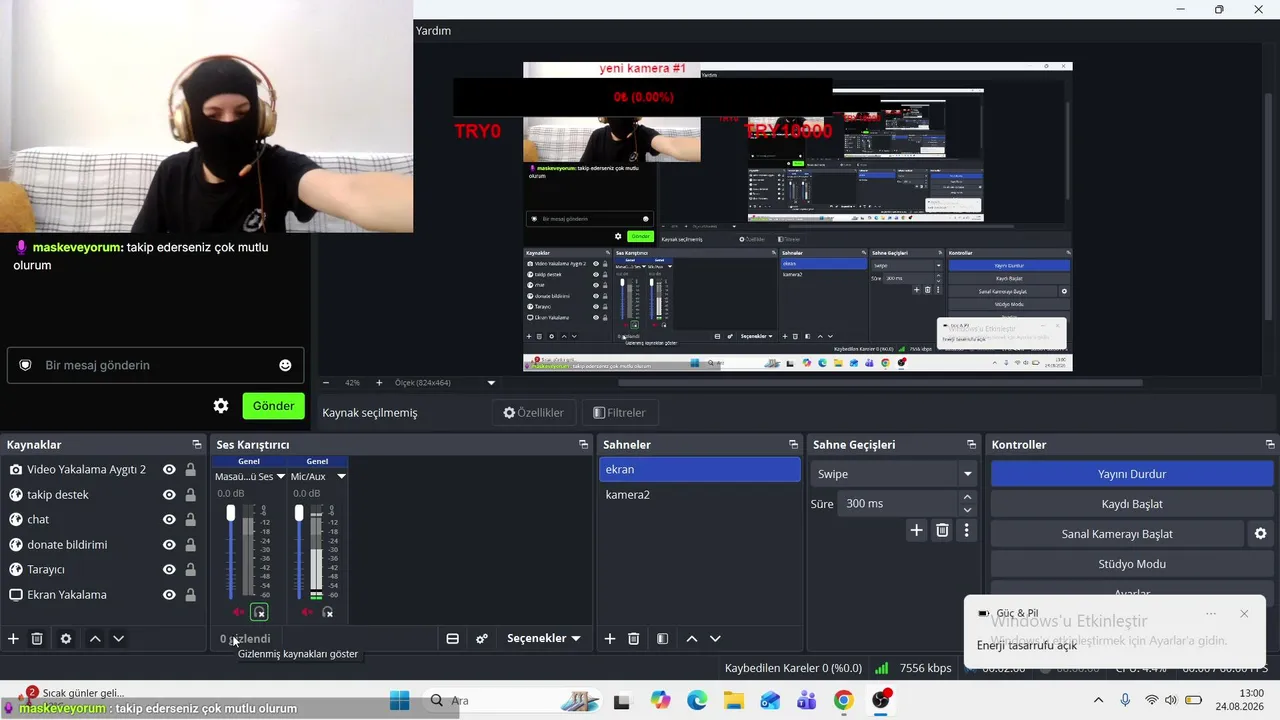Toggle lock on Video Yakalama Aygıtı 2

point(190,470)
